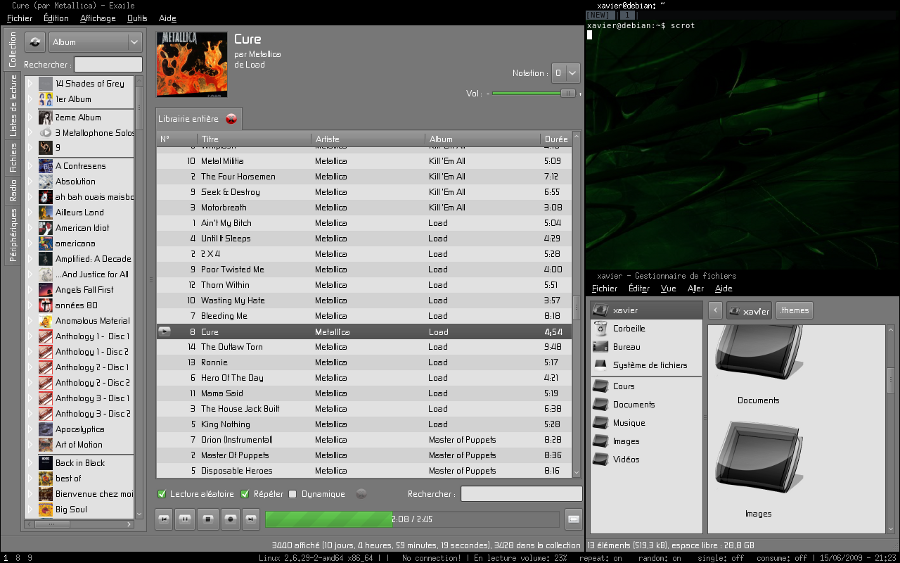Click the Metallica Load album cover
The image size is (900, 563).
pyautogui.click(x=192, y=64)
